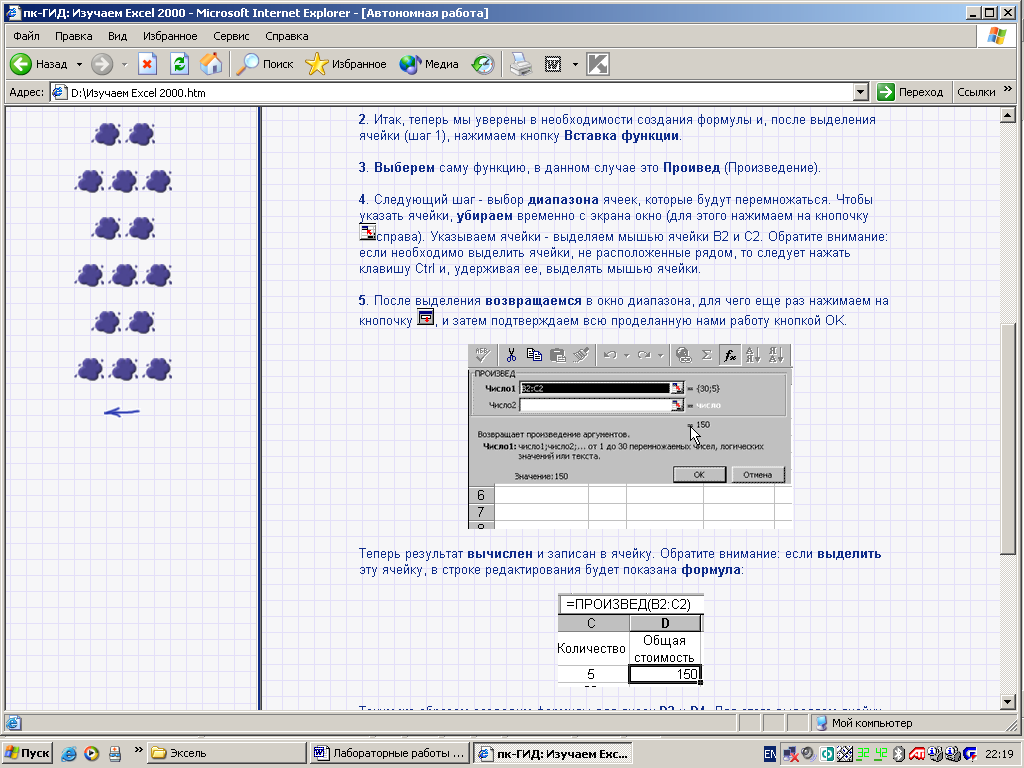Expand the quick launch chevron

138,750
